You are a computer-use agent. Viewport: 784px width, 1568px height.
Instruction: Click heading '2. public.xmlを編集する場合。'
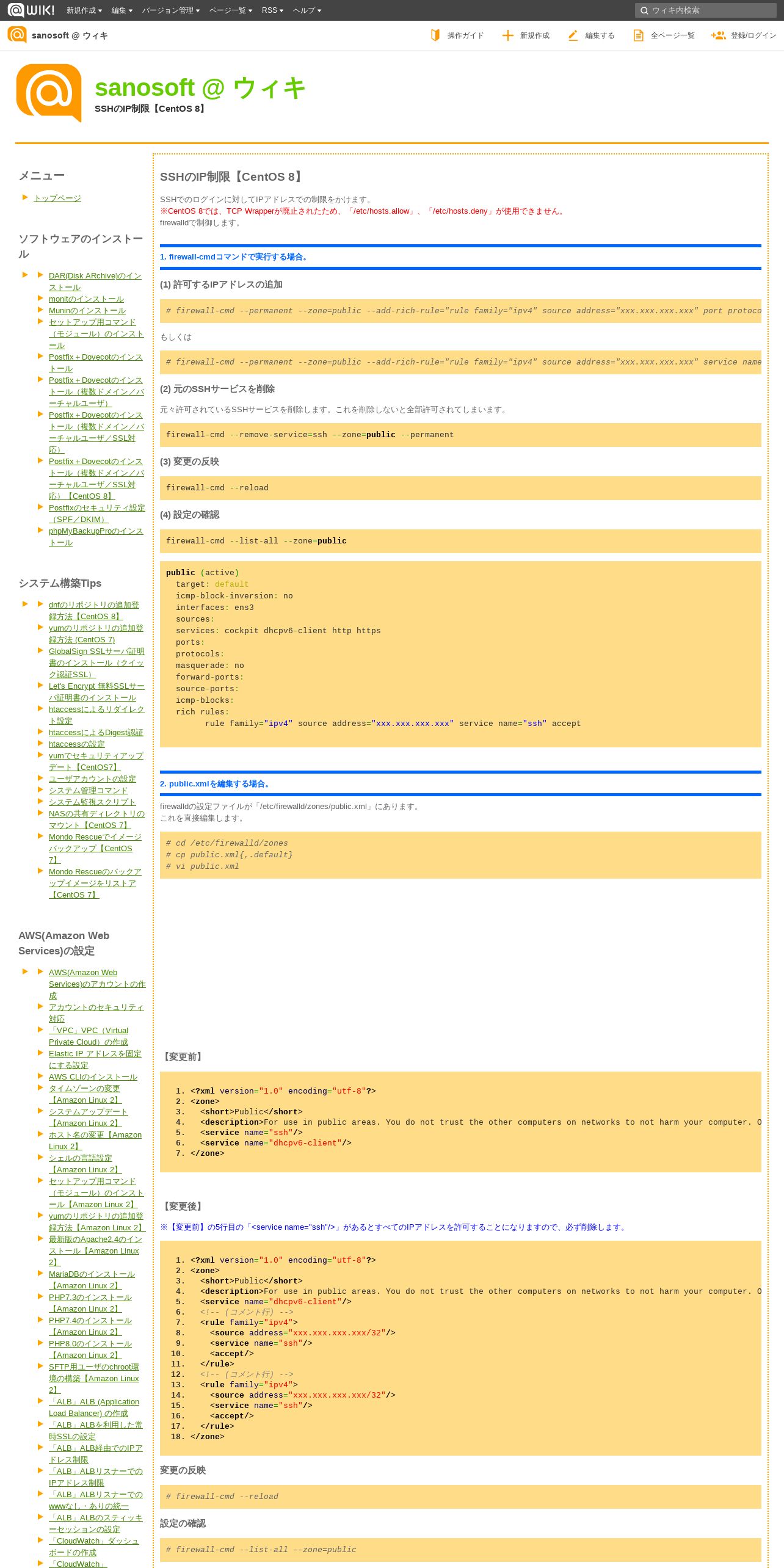click(216, 783)
